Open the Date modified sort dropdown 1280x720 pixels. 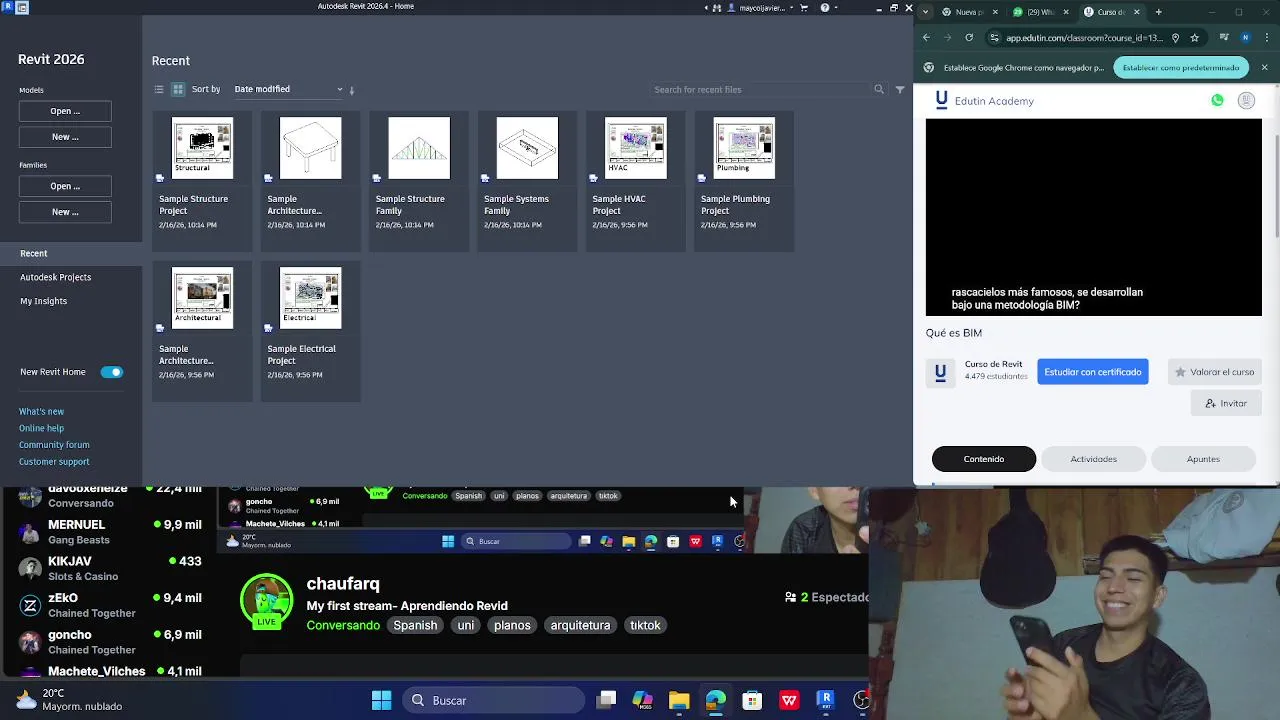pyautogui.click(x=288, y=89)
